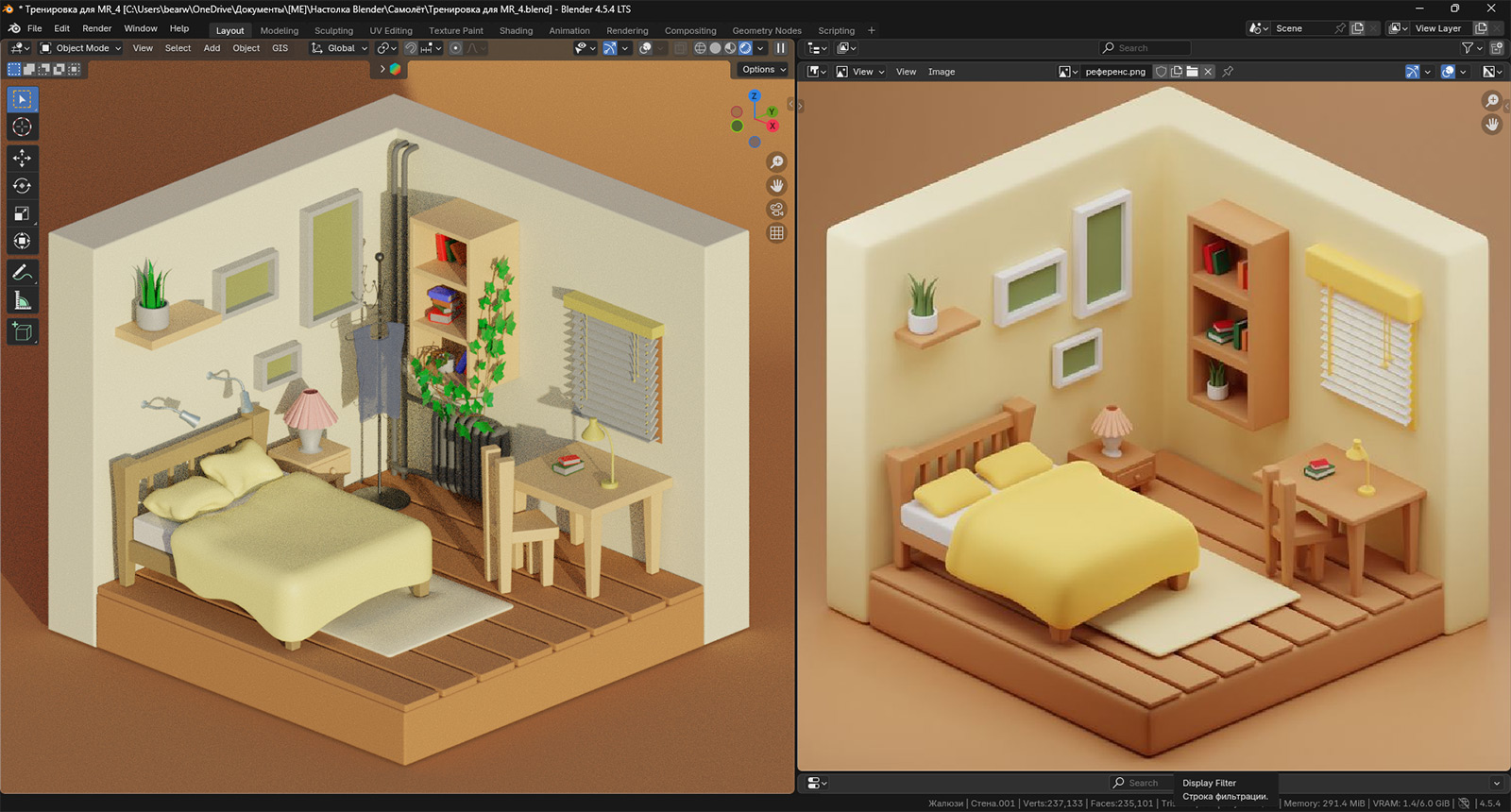Select the Move tool in the toolbar
This screenshot has height=812, width=1511.
coord(22,158)
